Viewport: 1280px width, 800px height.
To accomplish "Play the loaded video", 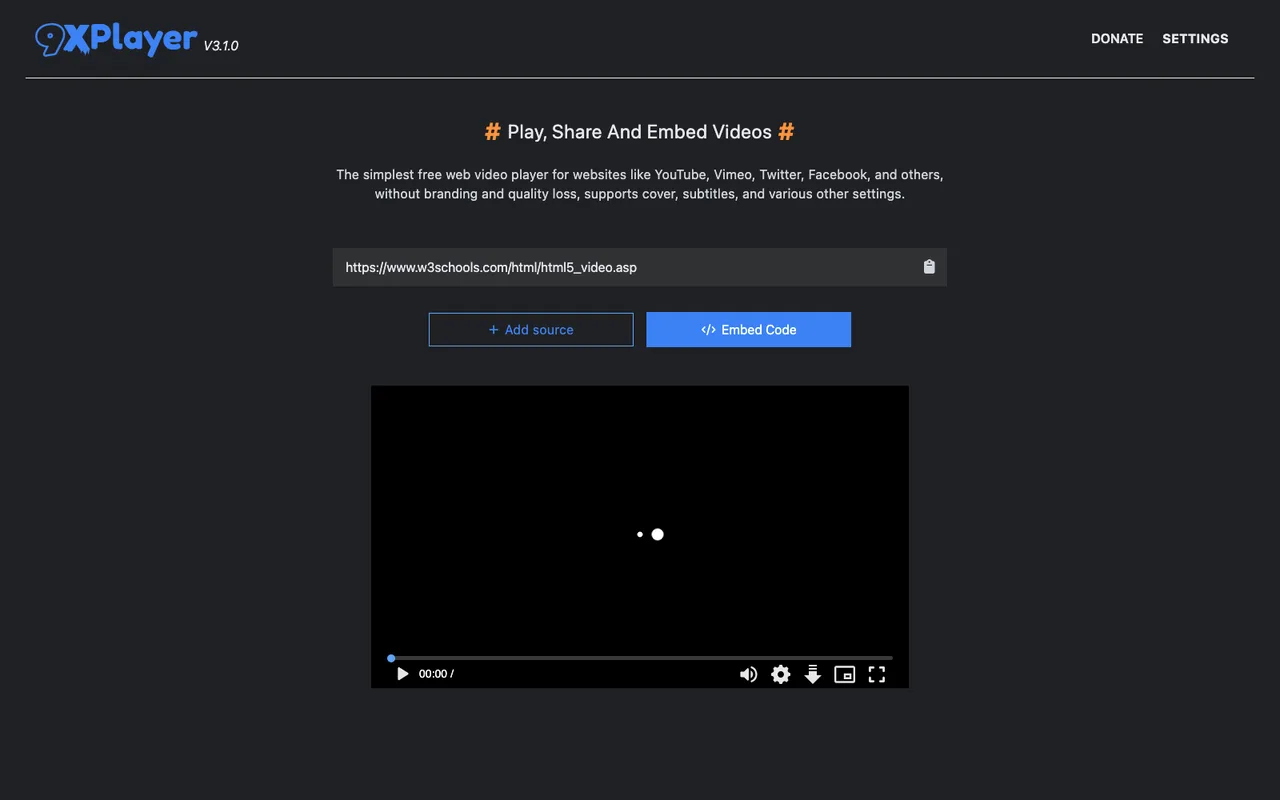I will pyautogui.click(x=402, y=674).
